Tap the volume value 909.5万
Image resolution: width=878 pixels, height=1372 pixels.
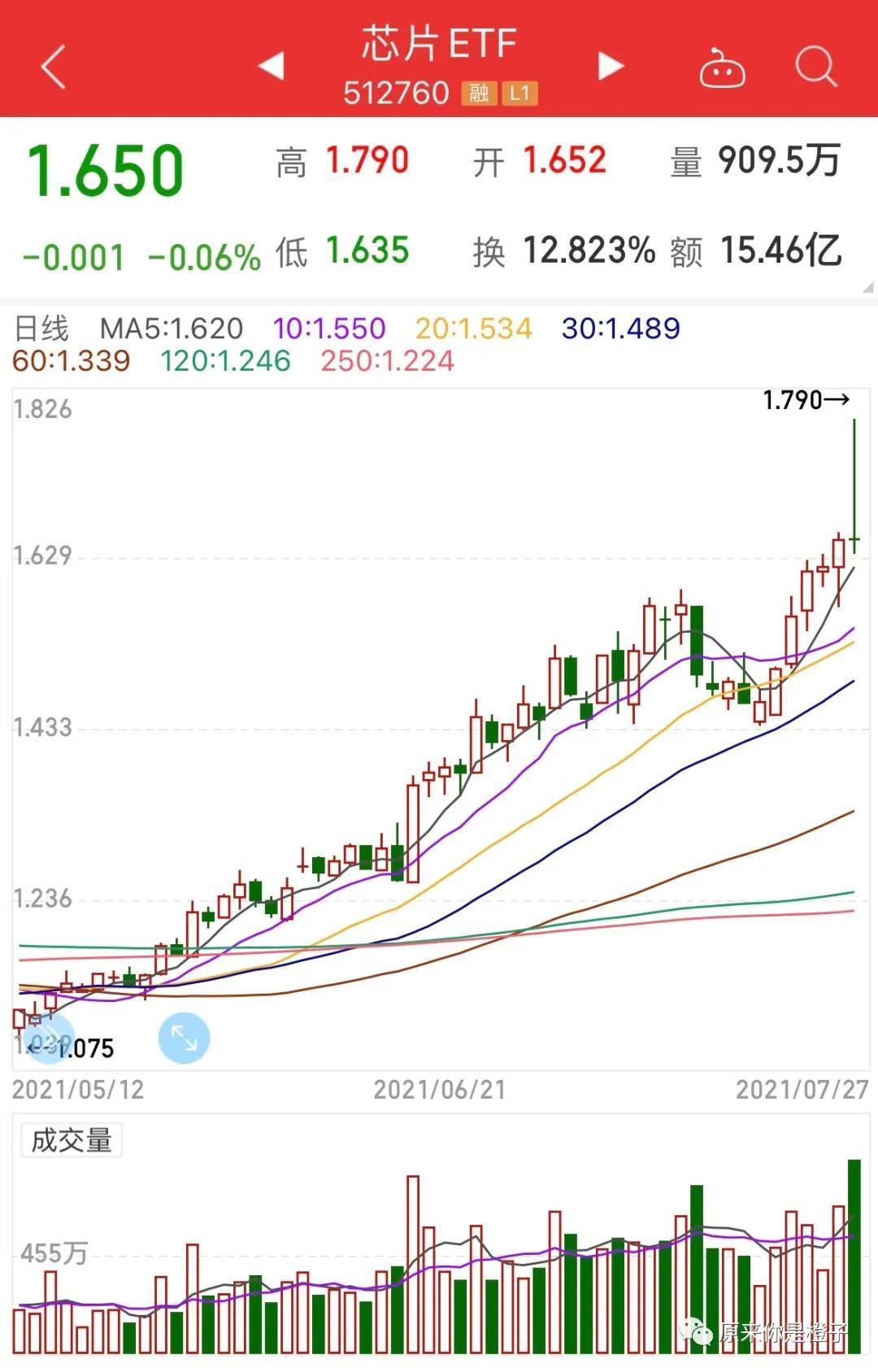click(x=779, y=160)
